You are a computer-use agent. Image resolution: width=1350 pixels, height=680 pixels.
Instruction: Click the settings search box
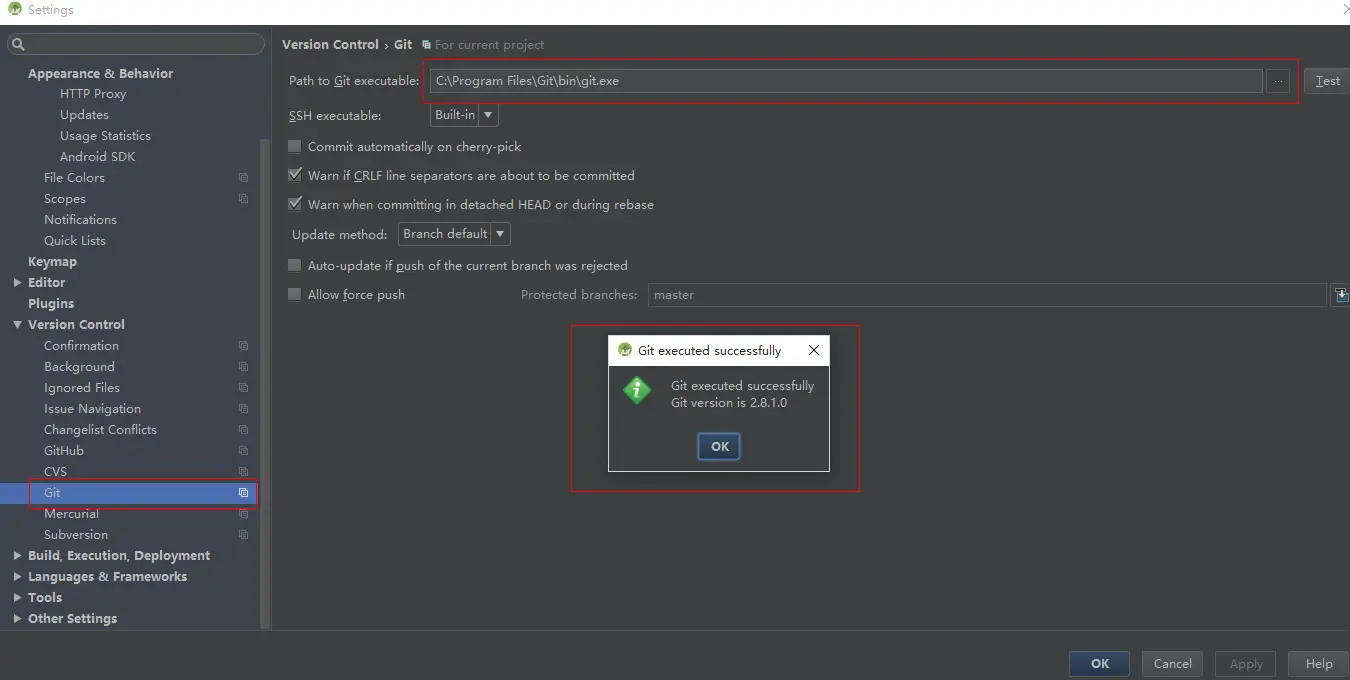[x=136, y=44]
